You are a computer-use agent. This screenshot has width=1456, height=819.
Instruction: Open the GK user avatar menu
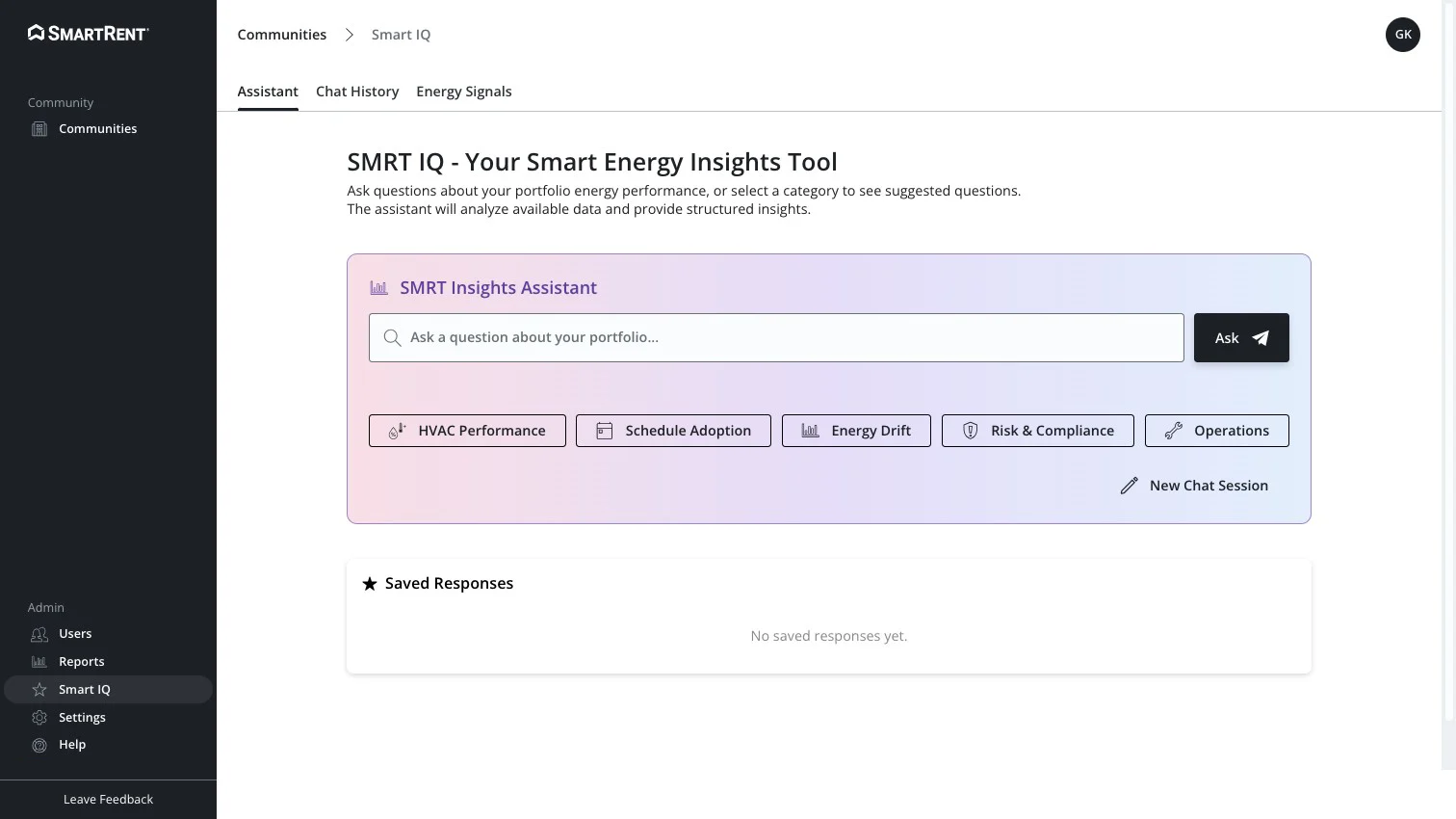1402,35
